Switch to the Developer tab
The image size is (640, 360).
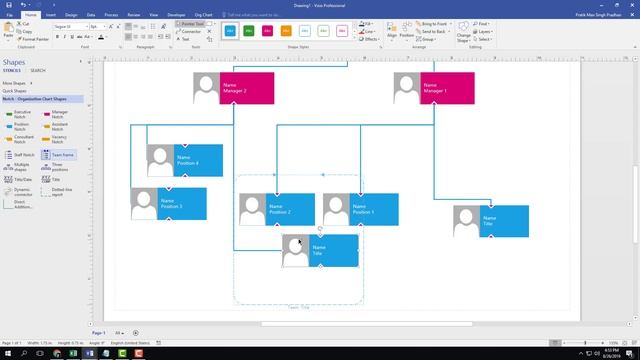176,15
